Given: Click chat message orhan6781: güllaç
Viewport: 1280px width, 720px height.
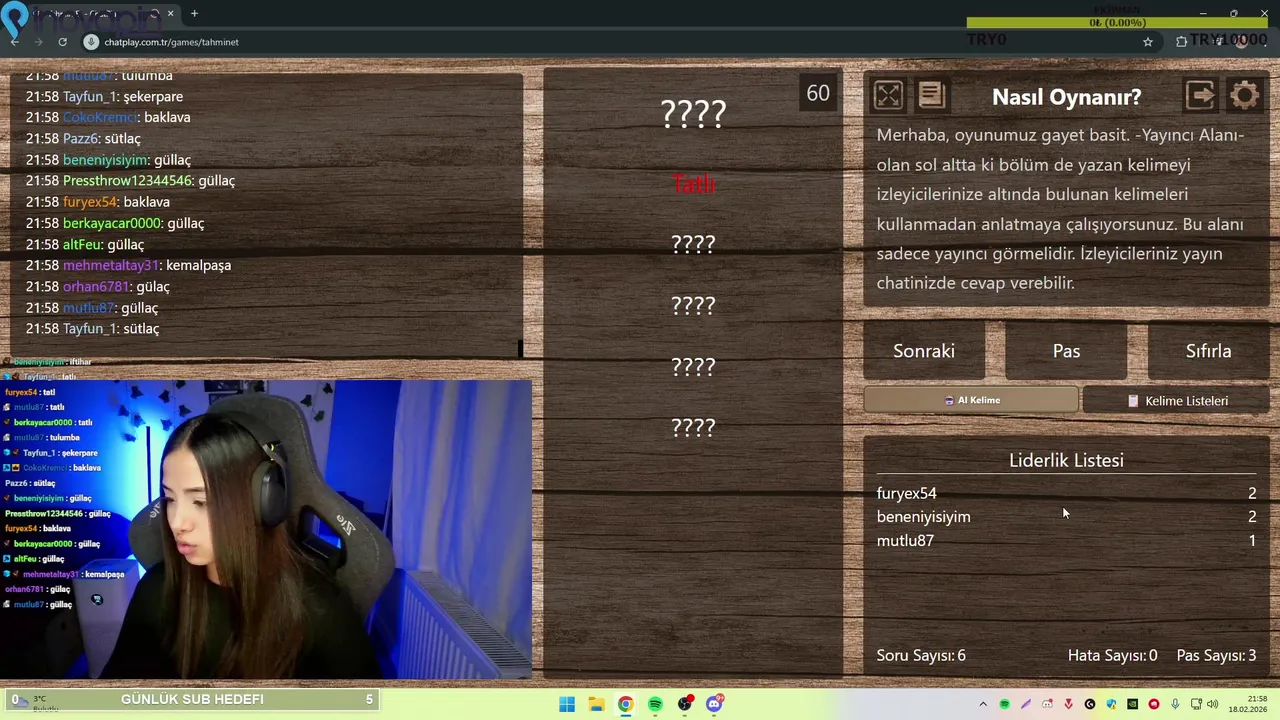Looking at the screenshot, I should (x=98, y=286).
